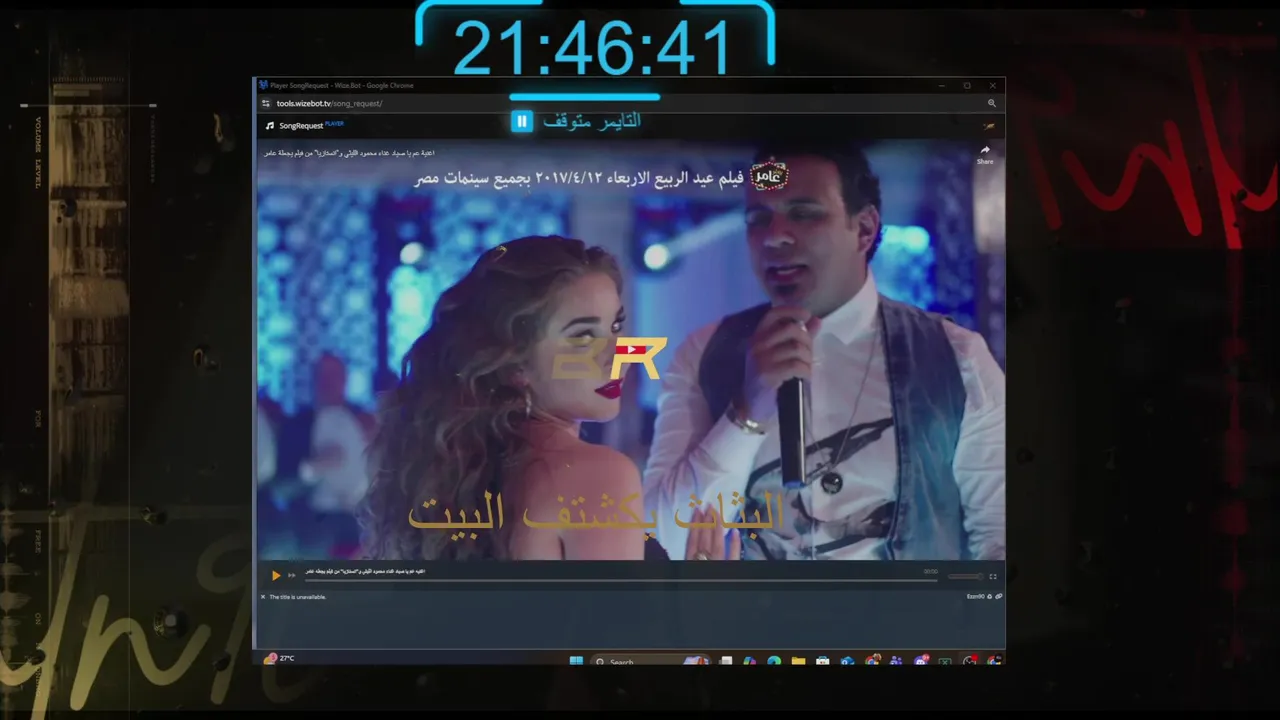The width and height of the screenshot is (1280, 720).
Task: Click the zoom magnifier icon in the address bar
Action: pos(992,103)
